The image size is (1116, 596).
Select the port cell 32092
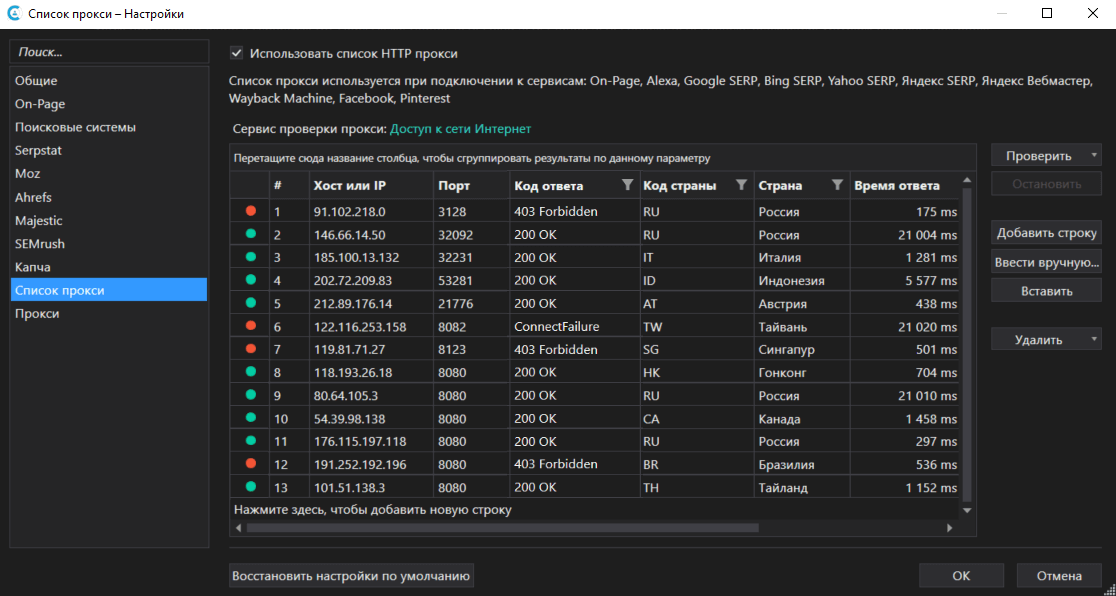click(x=472, y=235)
